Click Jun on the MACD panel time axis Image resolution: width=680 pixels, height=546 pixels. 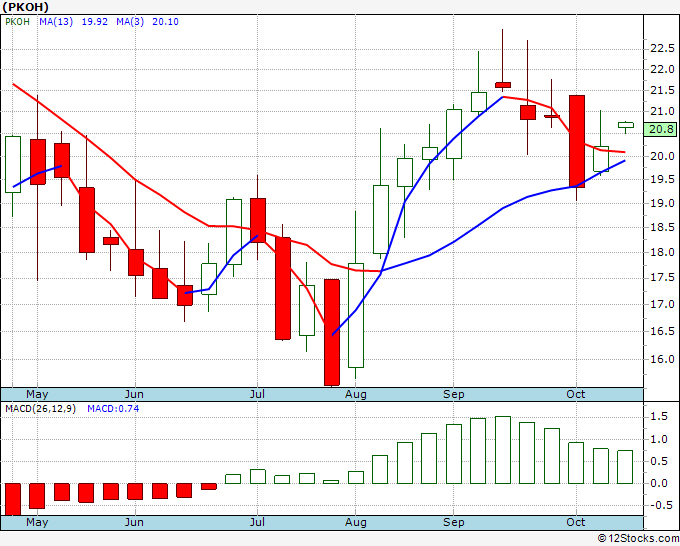(x=134, y=522)
